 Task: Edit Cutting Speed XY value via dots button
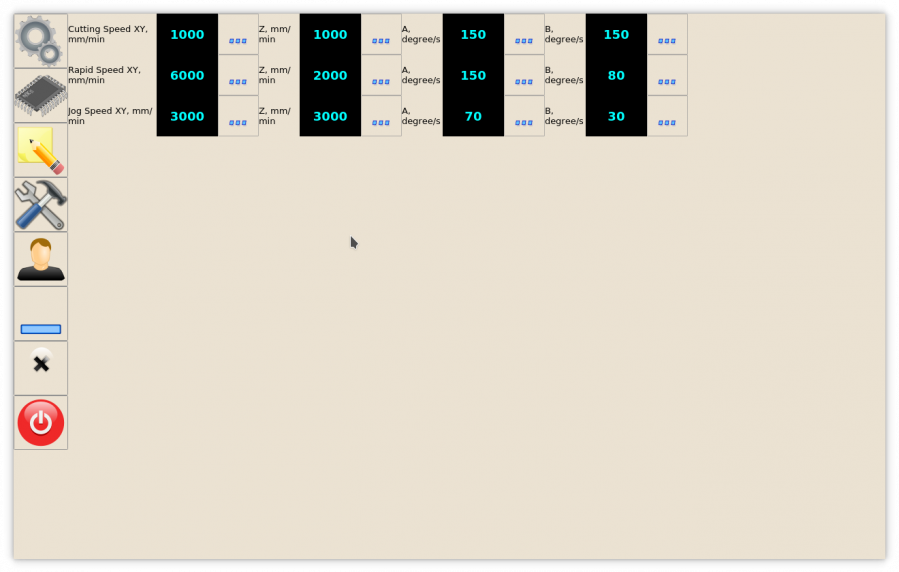click(x=238, y=34)
